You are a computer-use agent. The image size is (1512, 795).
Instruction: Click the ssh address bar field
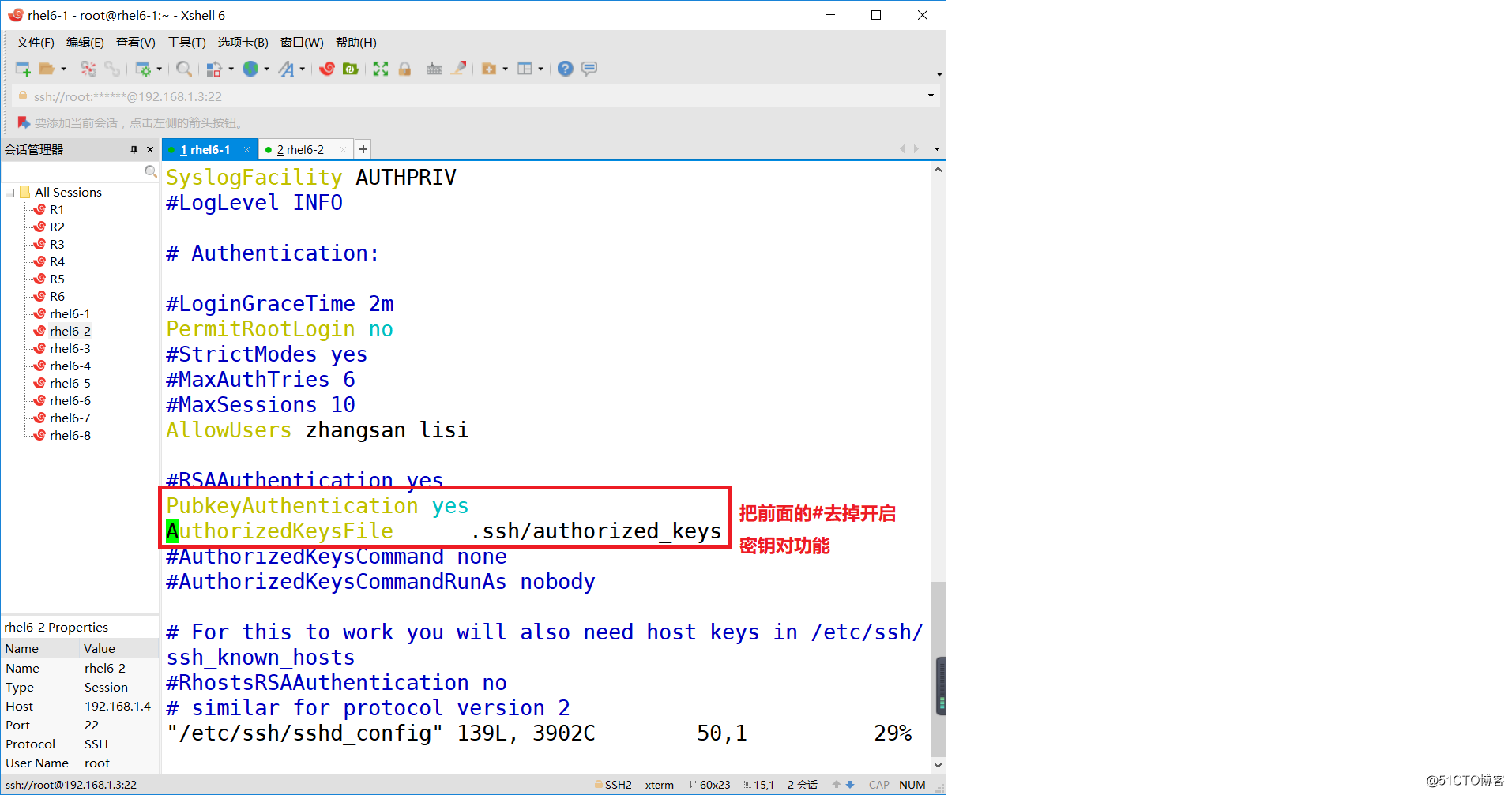tap(474, 96)
